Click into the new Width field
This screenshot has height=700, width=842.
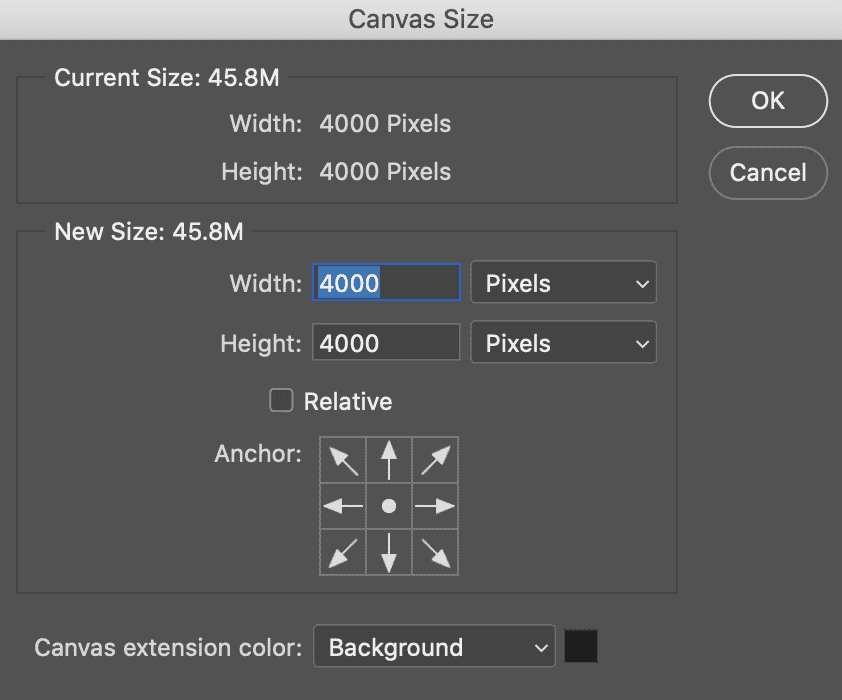coord(387,282)
